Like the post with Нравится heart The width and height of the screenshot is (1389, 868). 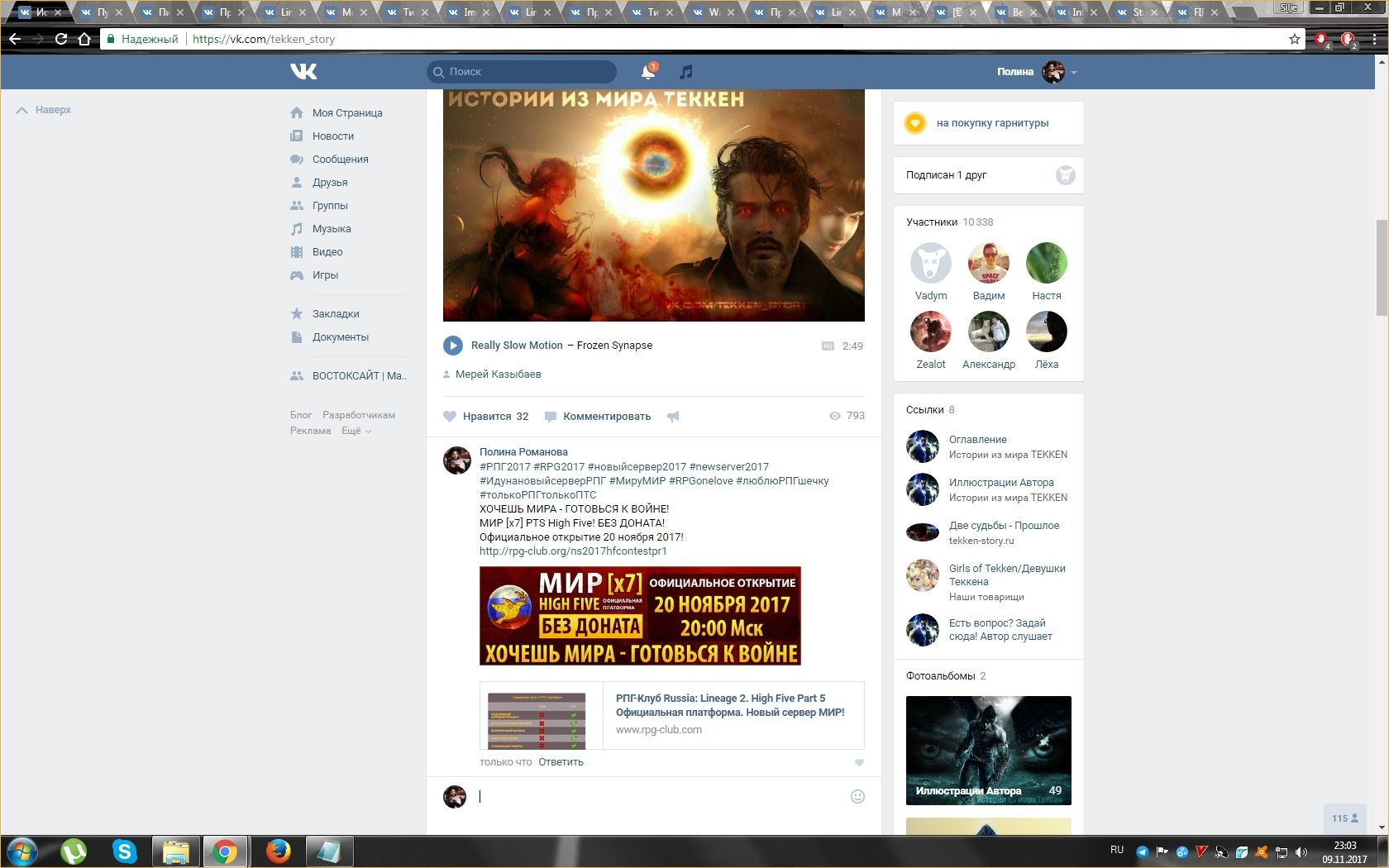pos(451,417)
